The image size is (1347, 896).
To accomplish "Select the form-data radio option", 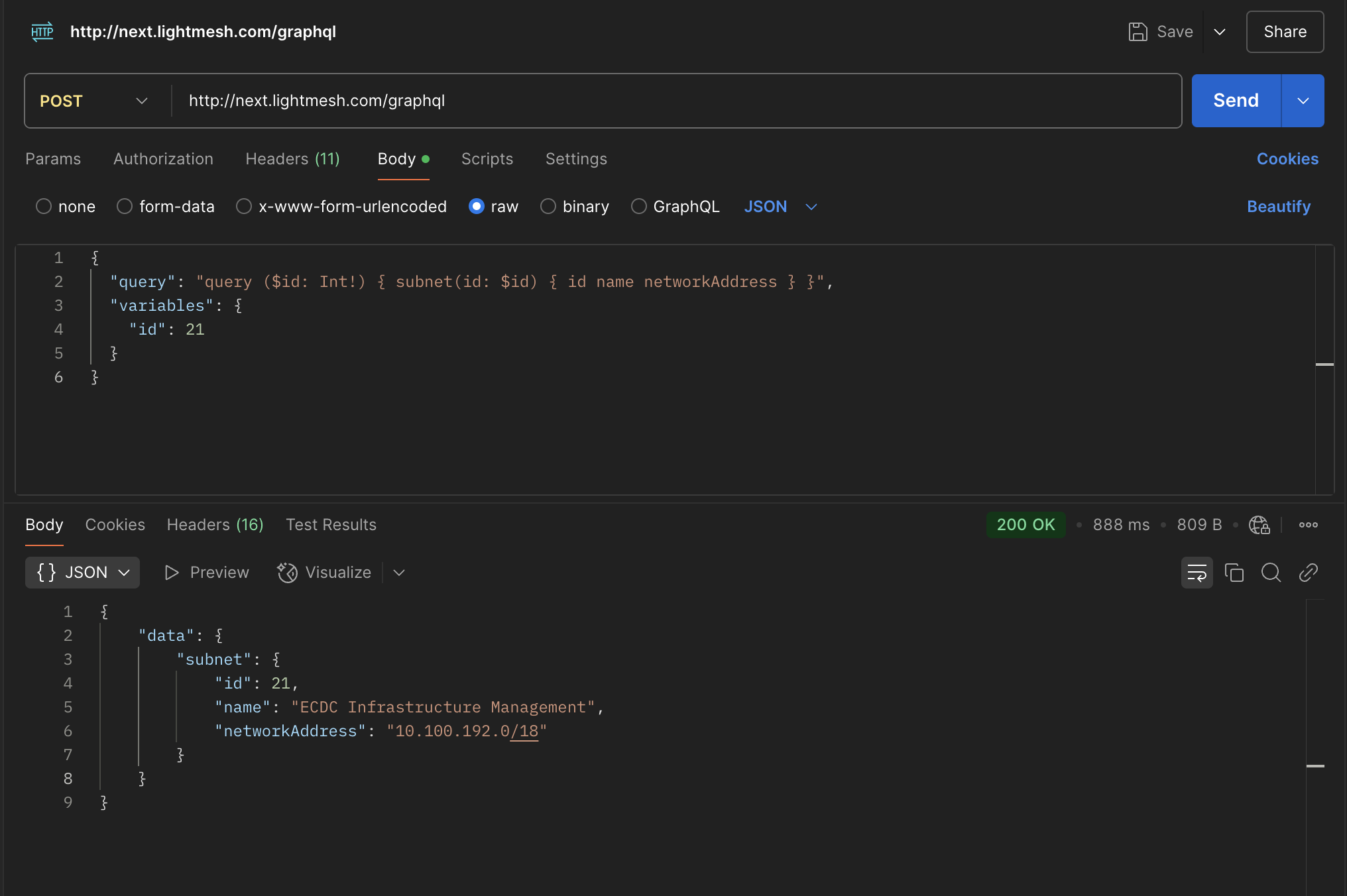I will [125, 207].
